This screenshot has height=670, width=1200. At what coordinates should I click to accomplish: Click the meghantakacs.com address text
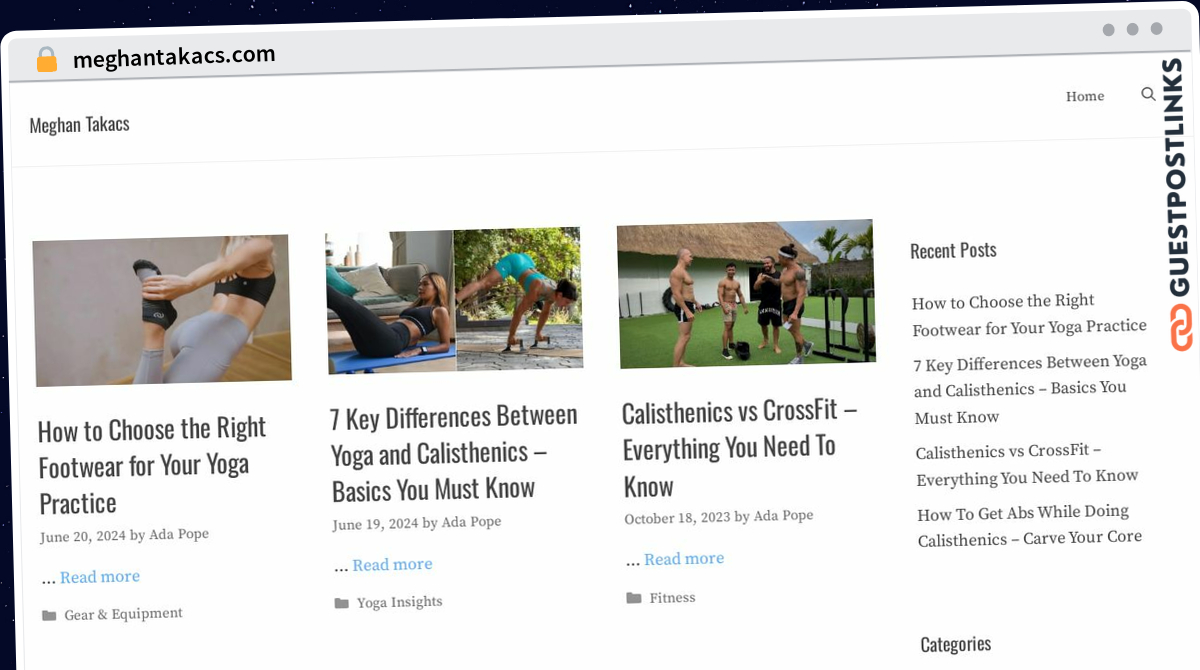click(x=174, y=57)
